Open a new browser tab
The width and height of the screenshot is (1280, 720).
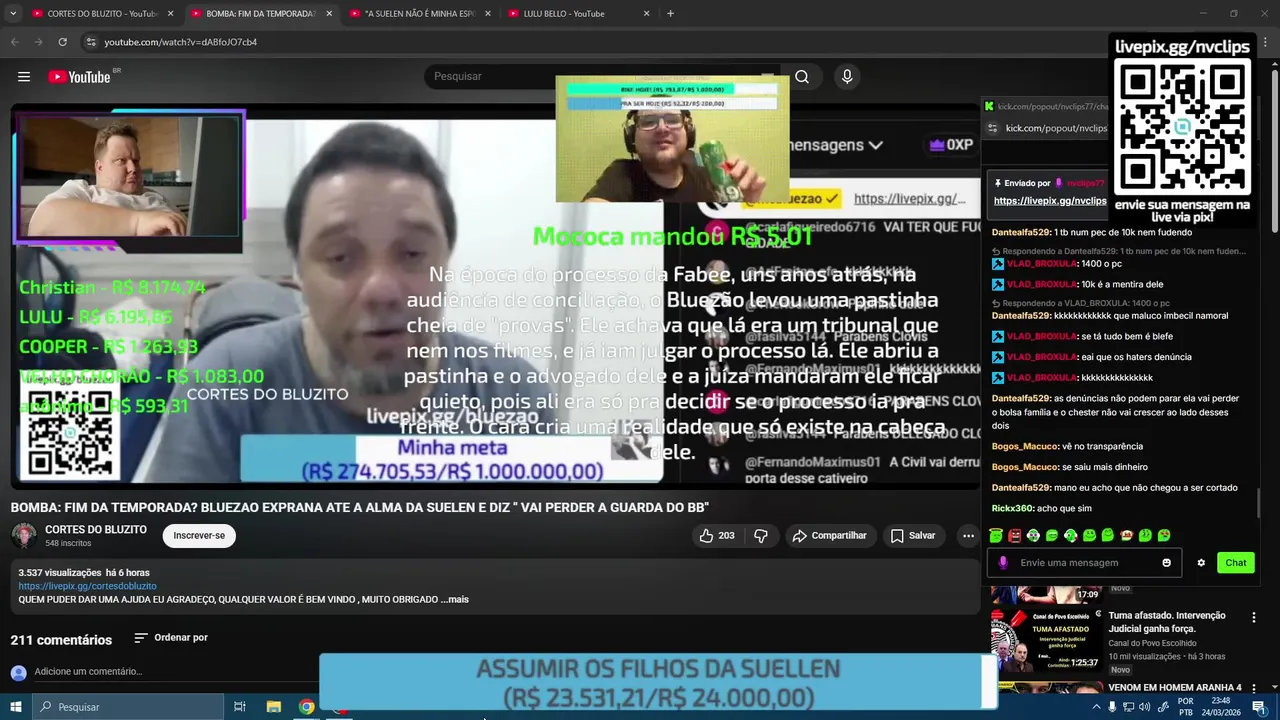670,14
